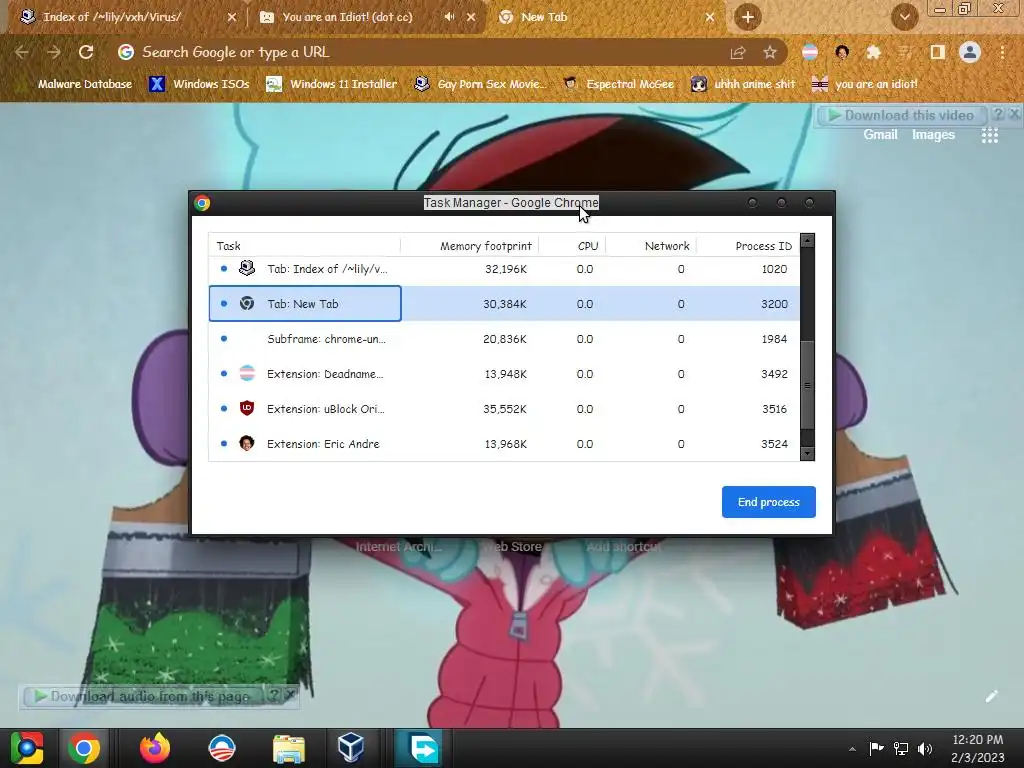Close the Index of /~lily tab

pyautogui.click(x=232, y=18)
